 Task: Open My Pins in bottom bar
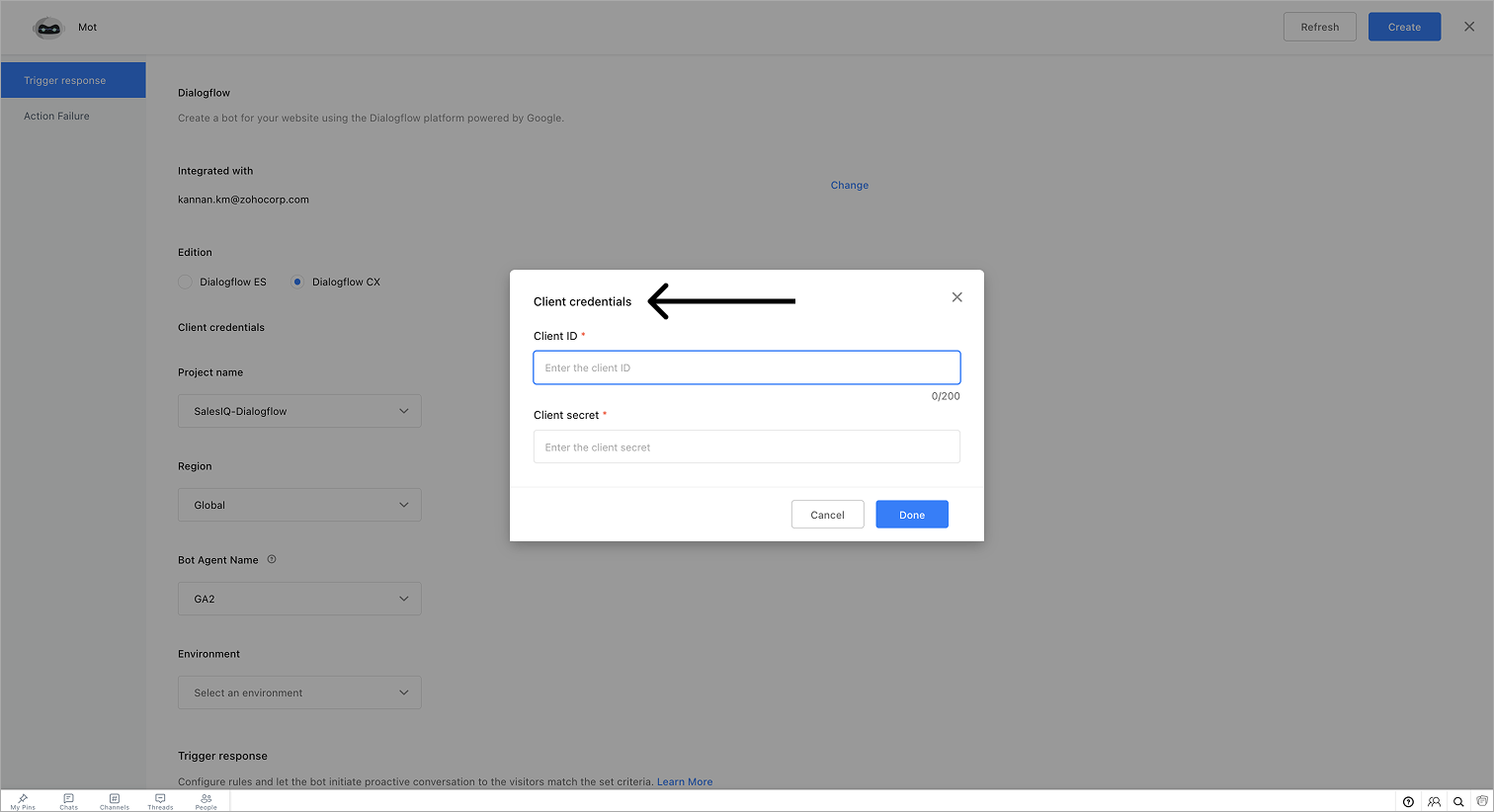[x=23, y=801]
